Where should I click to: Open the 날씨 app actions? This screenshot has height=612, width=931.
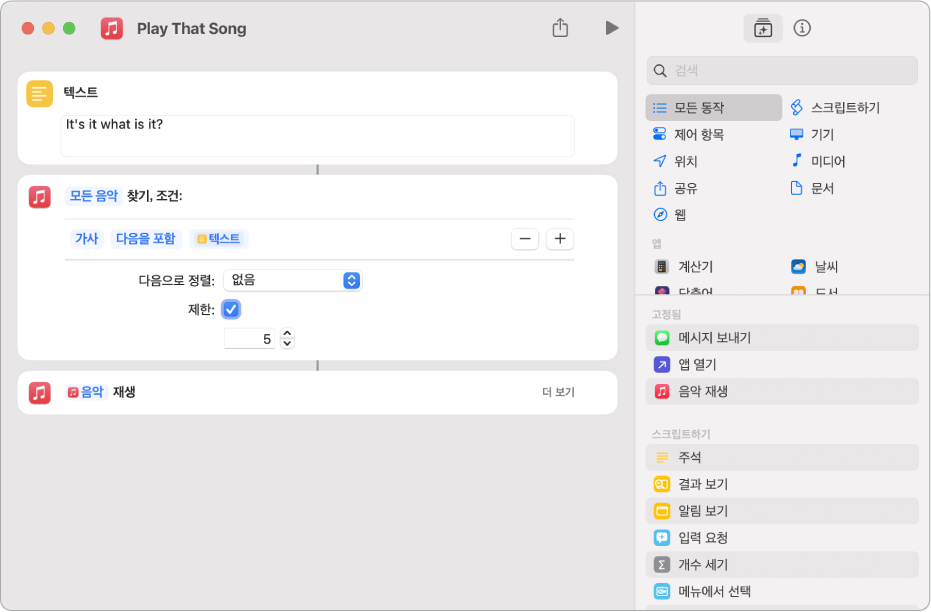coord(815,267)
